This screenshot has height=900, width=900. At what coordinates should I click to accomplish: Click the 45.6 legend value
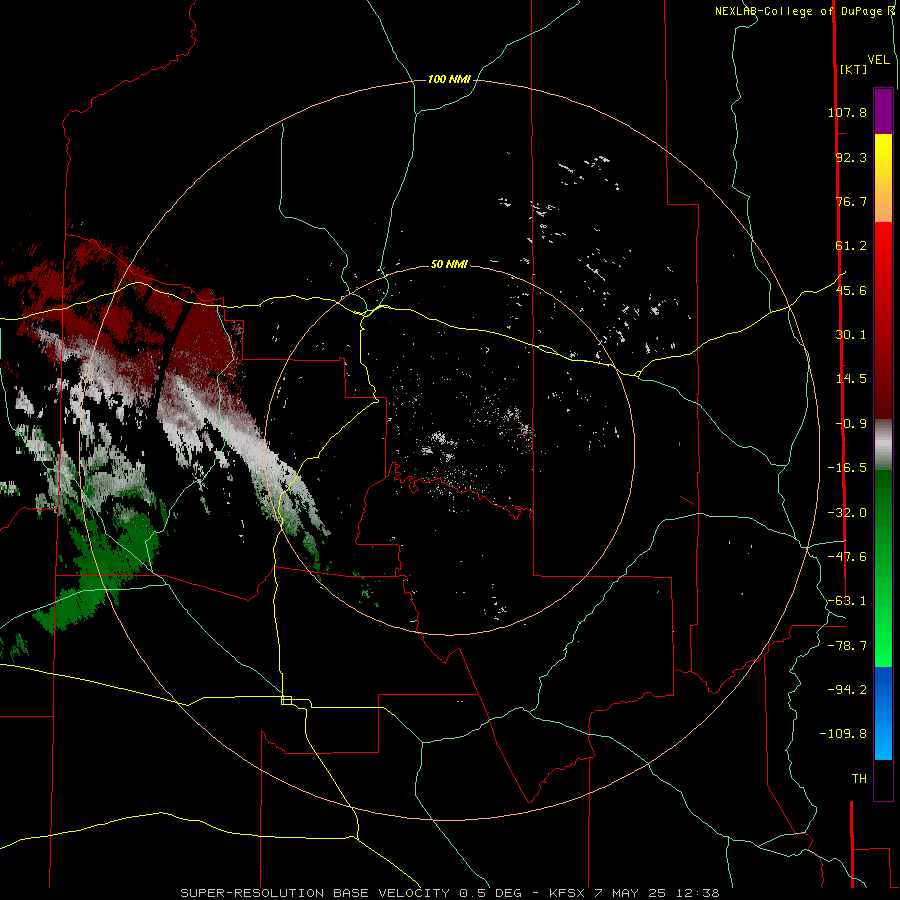[851, 290]
